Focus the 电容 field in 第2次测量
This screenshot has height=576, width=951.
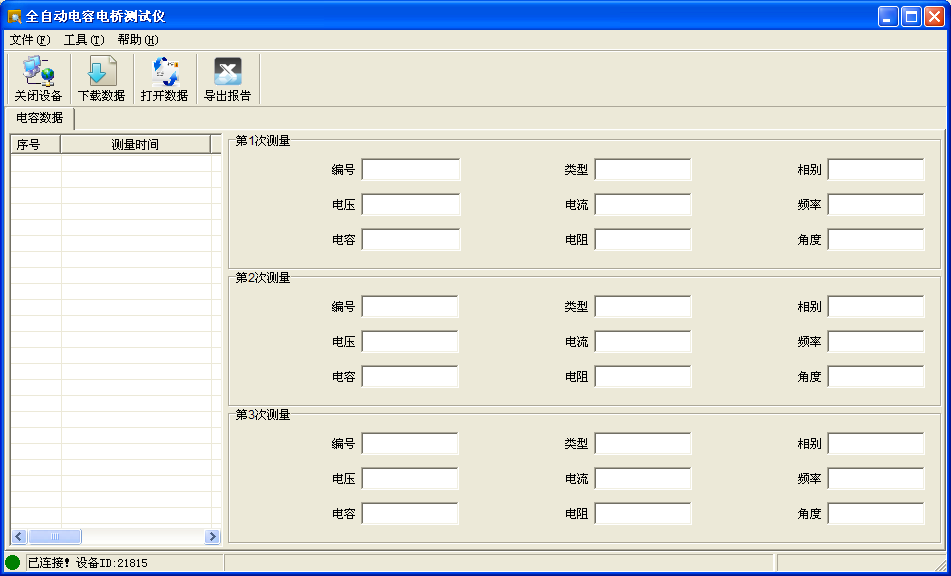410,377
